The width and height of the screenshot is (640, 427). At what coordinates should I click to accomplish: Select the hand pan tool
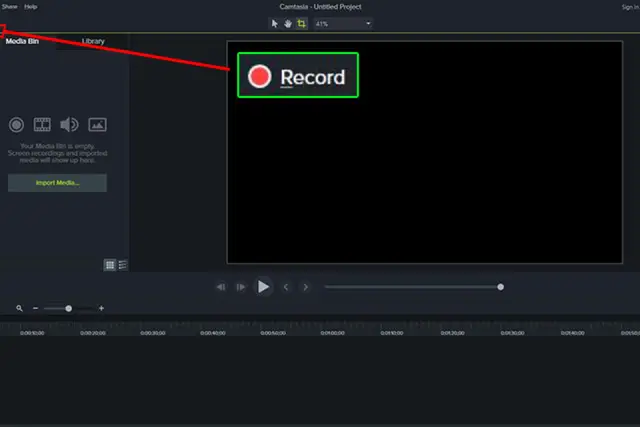[x=288, y=24]
